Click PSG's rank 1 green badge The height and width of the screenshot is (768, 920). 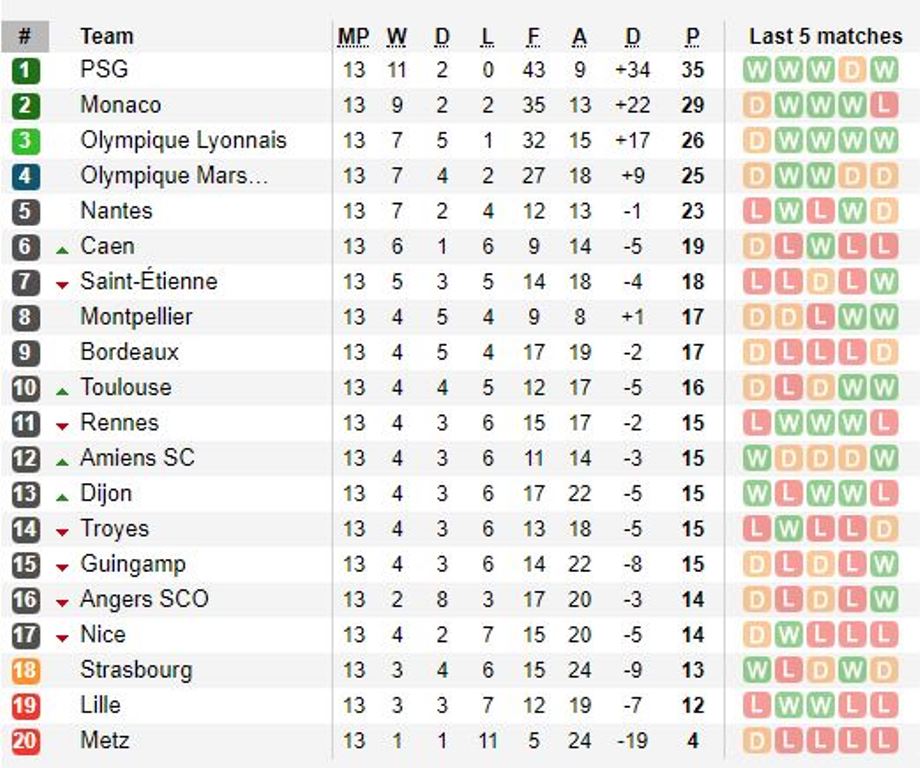click(x=25, y=70)
